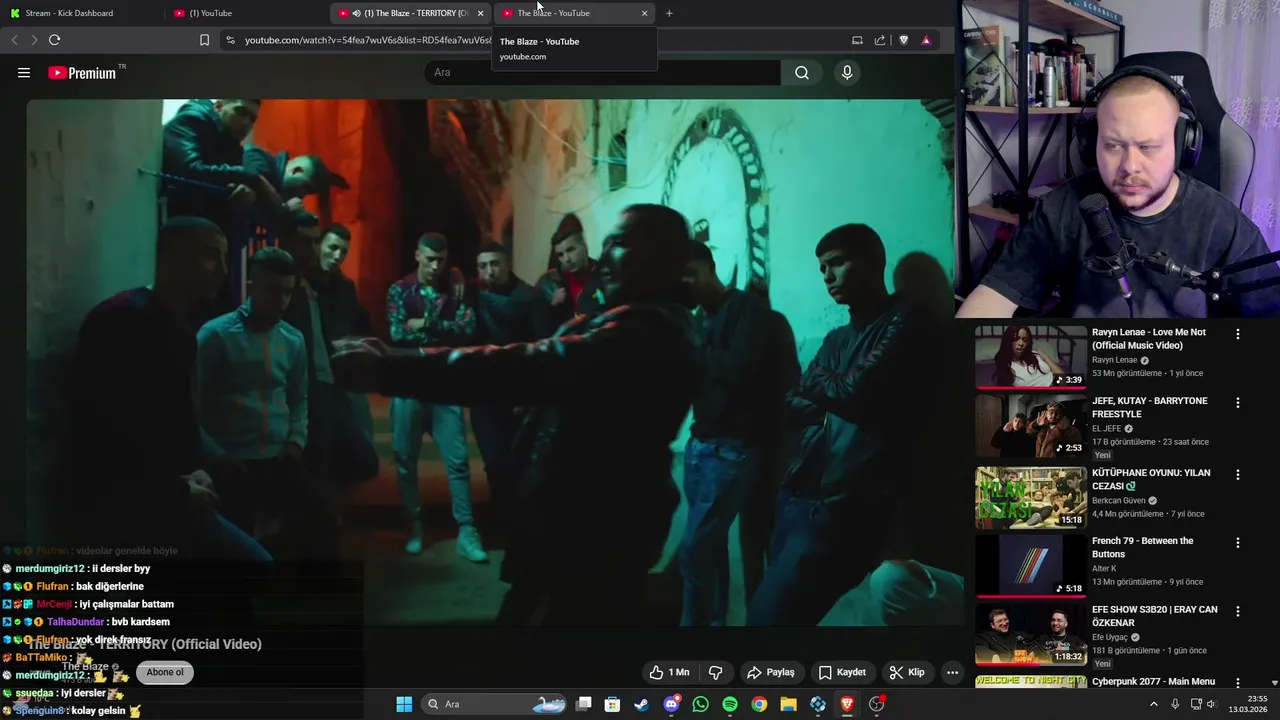Open Brave Rewards triangle icon

926,40
